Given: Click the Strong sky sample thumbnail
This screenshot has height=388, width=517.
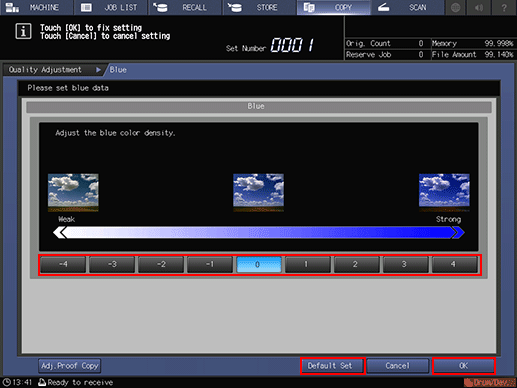Looking at the screenshot, I should click(444, 193).
